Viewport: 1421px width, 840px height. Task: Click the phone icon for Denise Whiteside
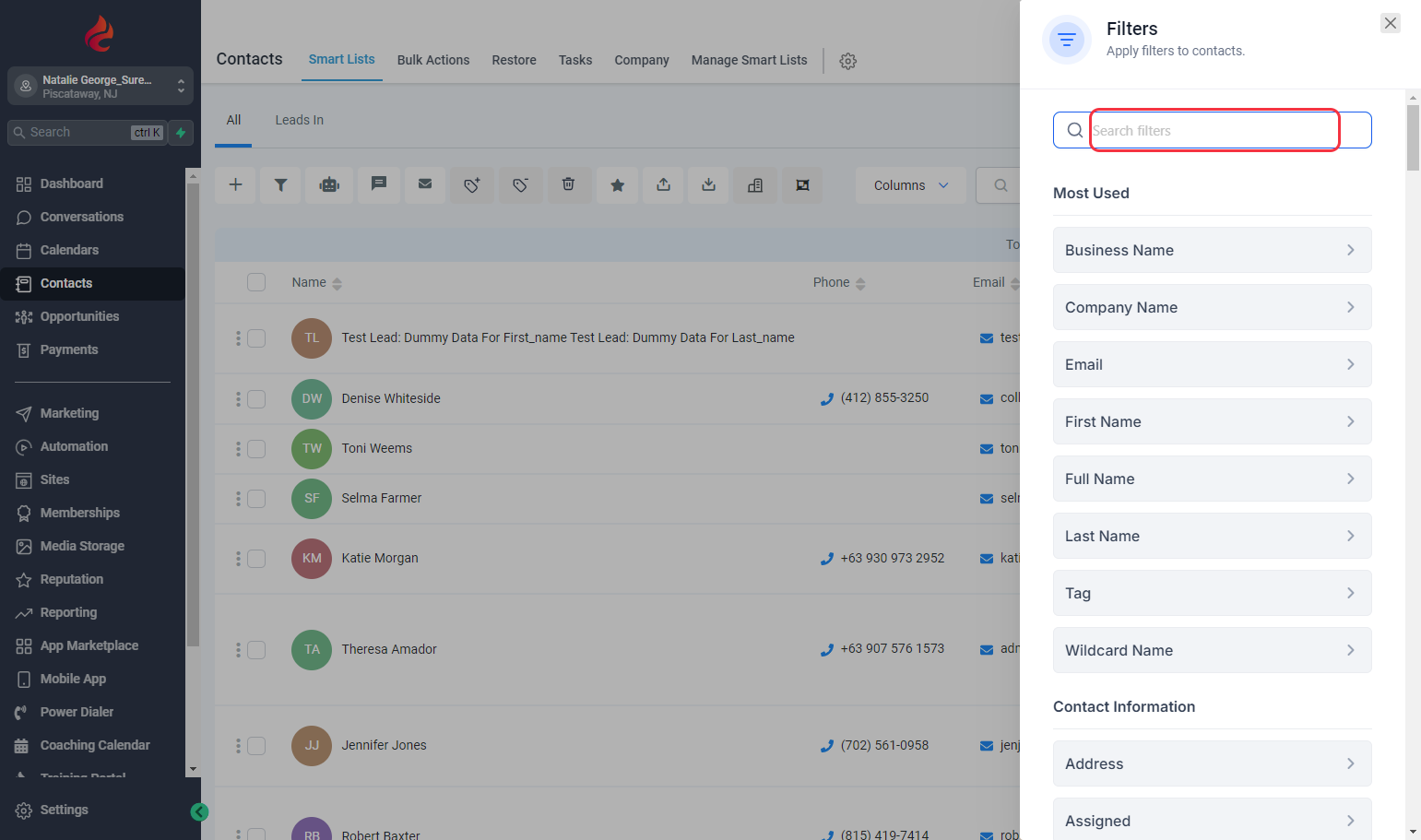827,399
